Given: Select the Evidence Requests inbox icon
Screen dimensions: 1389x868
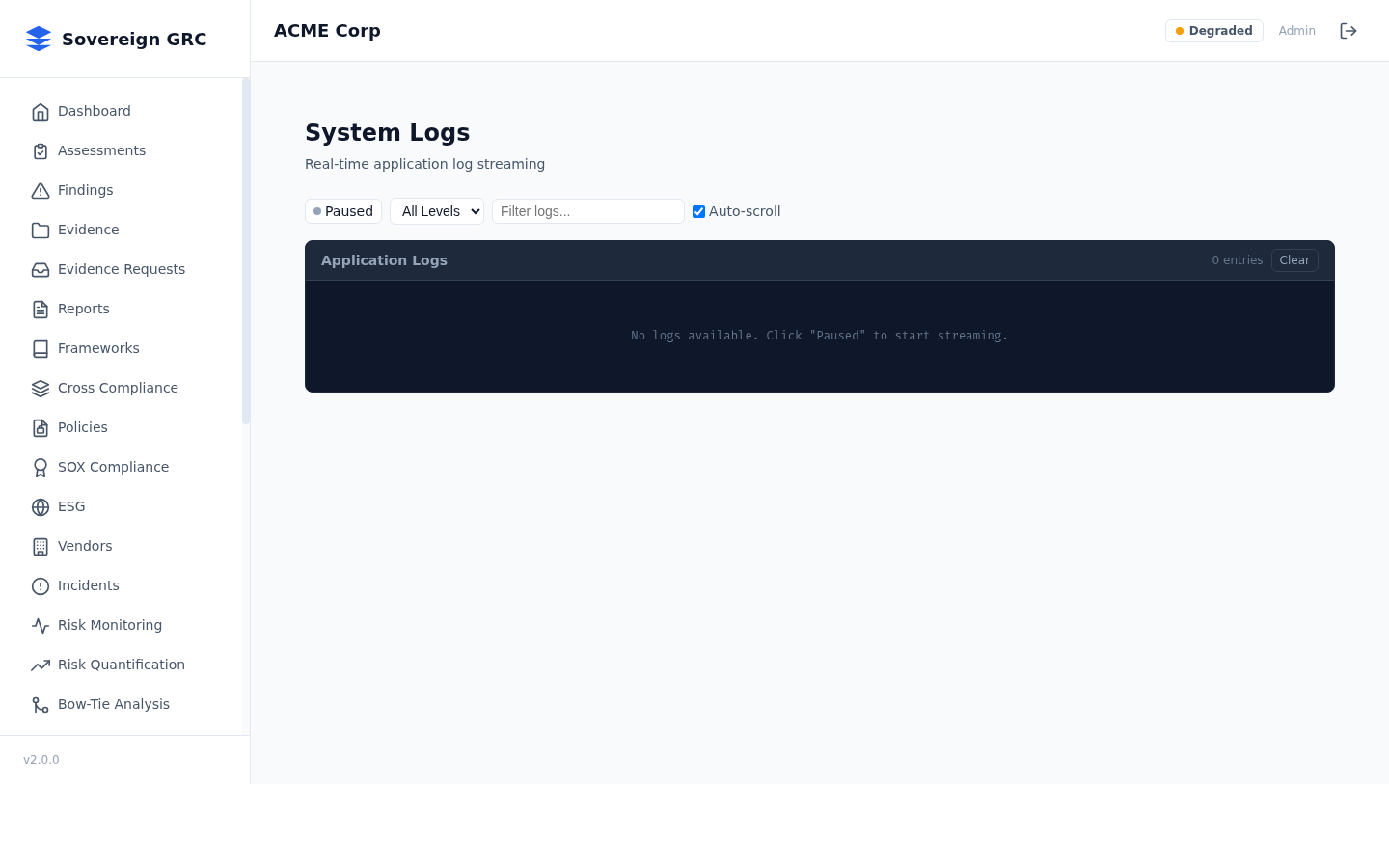Looking at the screenshot, I should click(x=41, y=269).
